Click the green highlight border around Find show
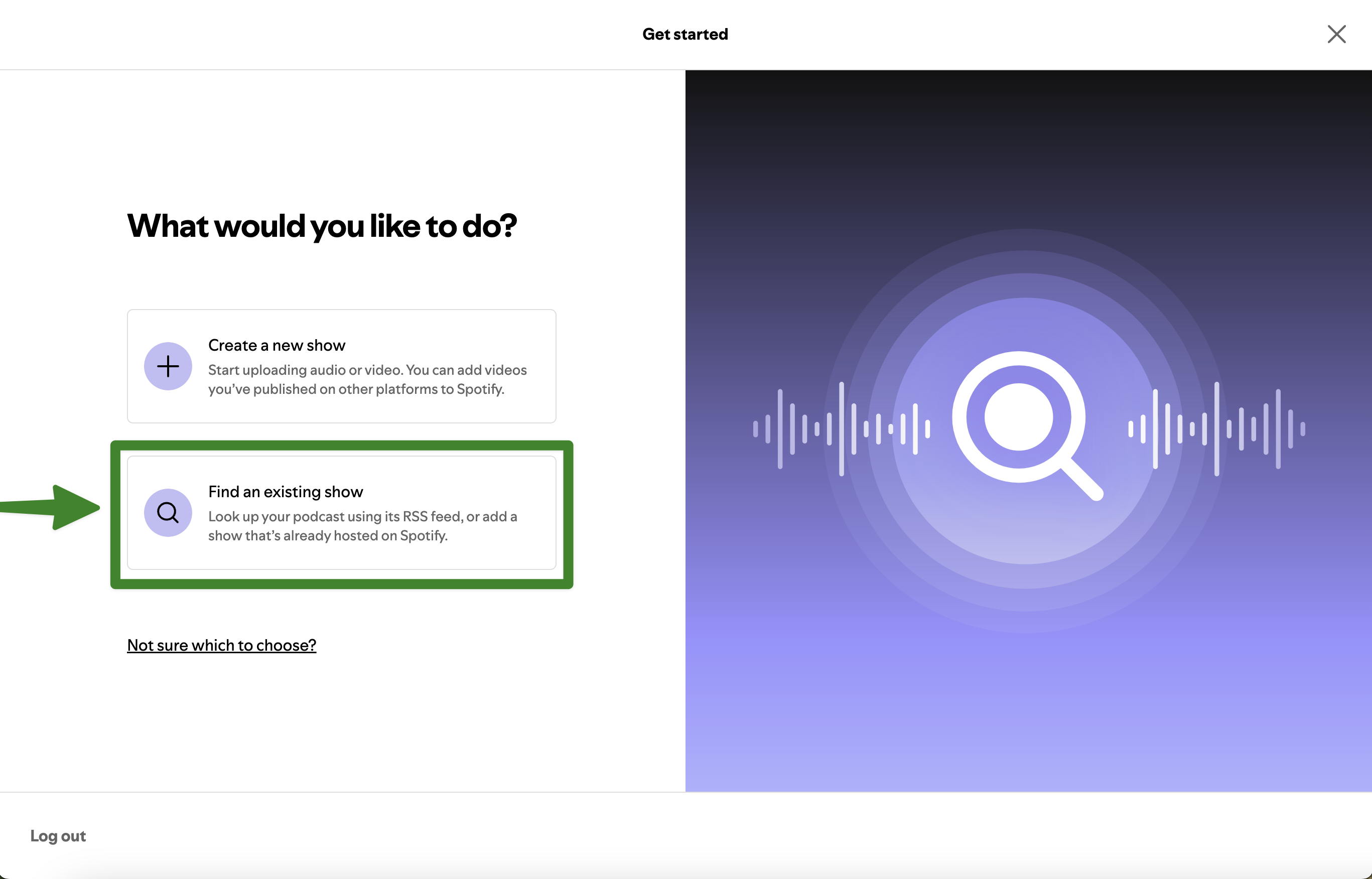Viewport: 1372px width, 879px height. pos(341,583)
